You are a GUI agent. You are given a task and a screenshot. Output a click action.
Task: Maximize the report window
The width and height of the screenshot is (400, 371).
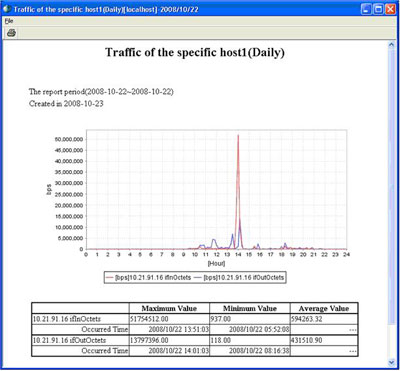[x=378, y=9]
